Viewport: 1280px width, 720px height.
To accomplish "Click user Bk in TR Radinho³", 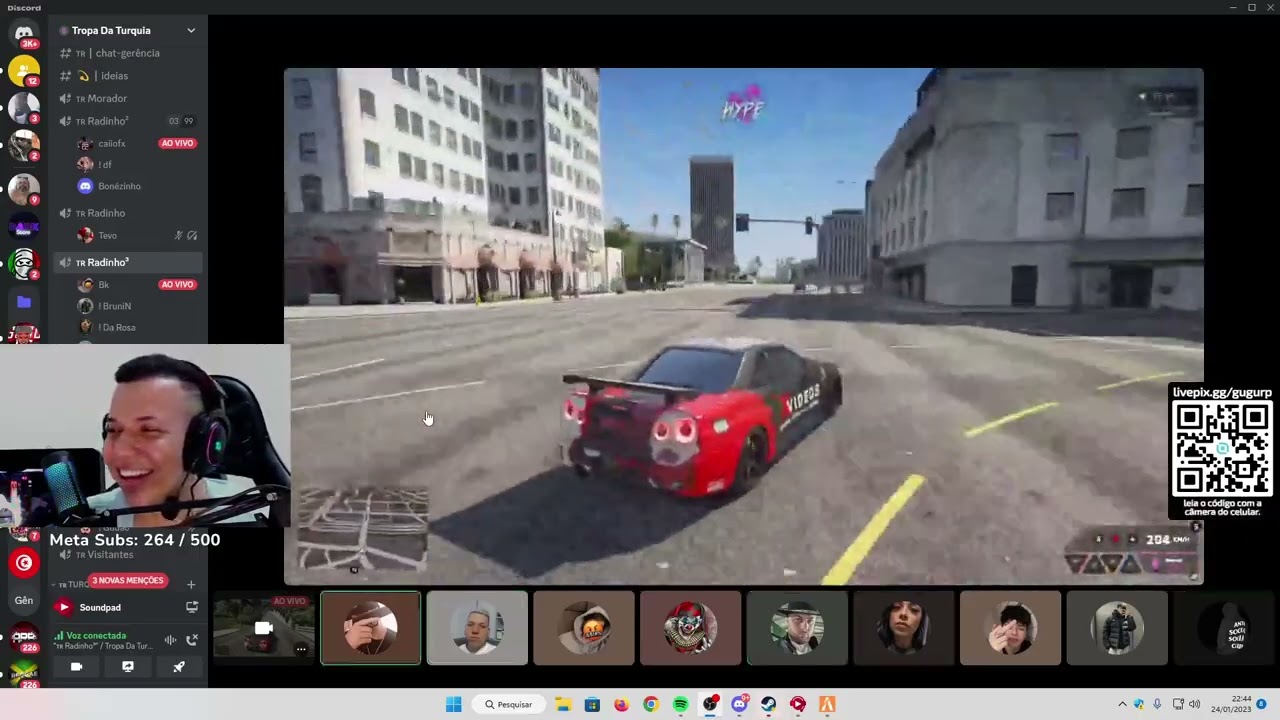I will (103, 284).
